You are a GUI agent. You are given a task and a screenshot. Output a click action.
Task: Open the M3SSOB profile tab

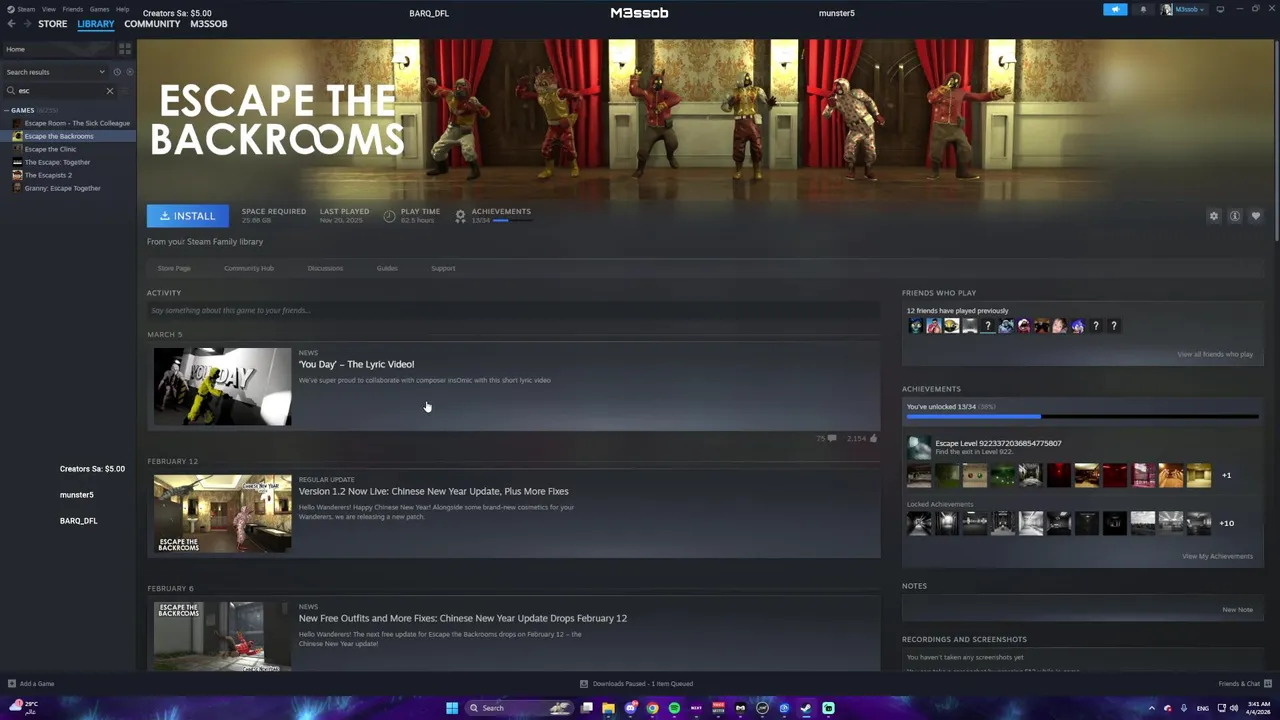click(x=208, y=24)
